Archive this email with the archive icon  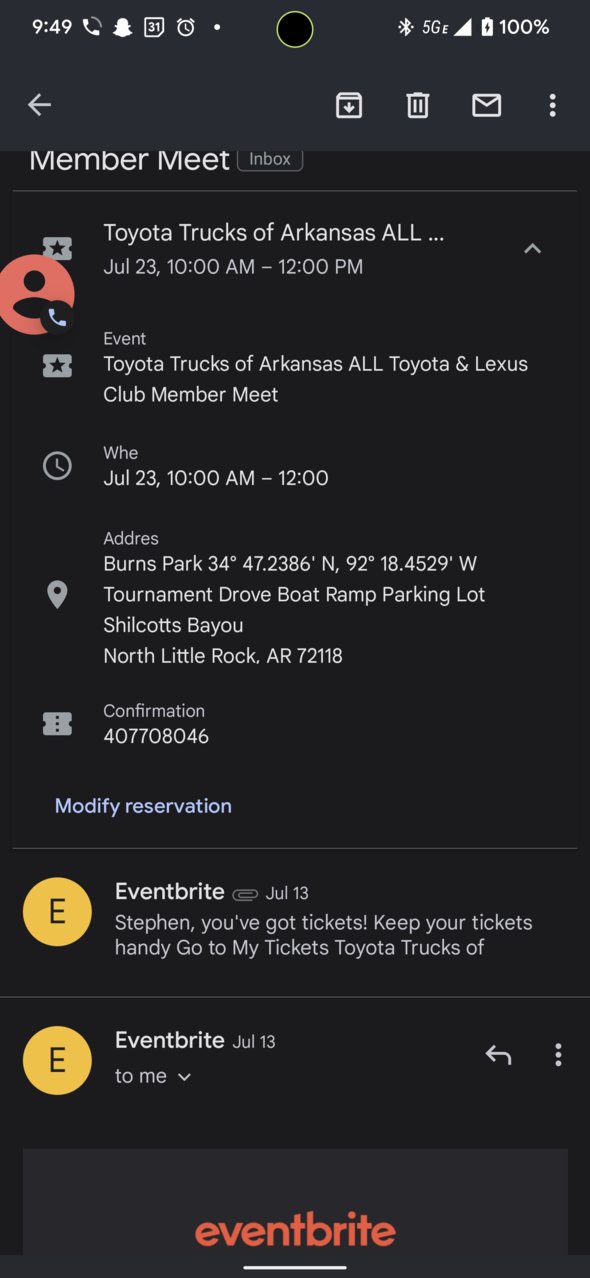pos(349,105)
